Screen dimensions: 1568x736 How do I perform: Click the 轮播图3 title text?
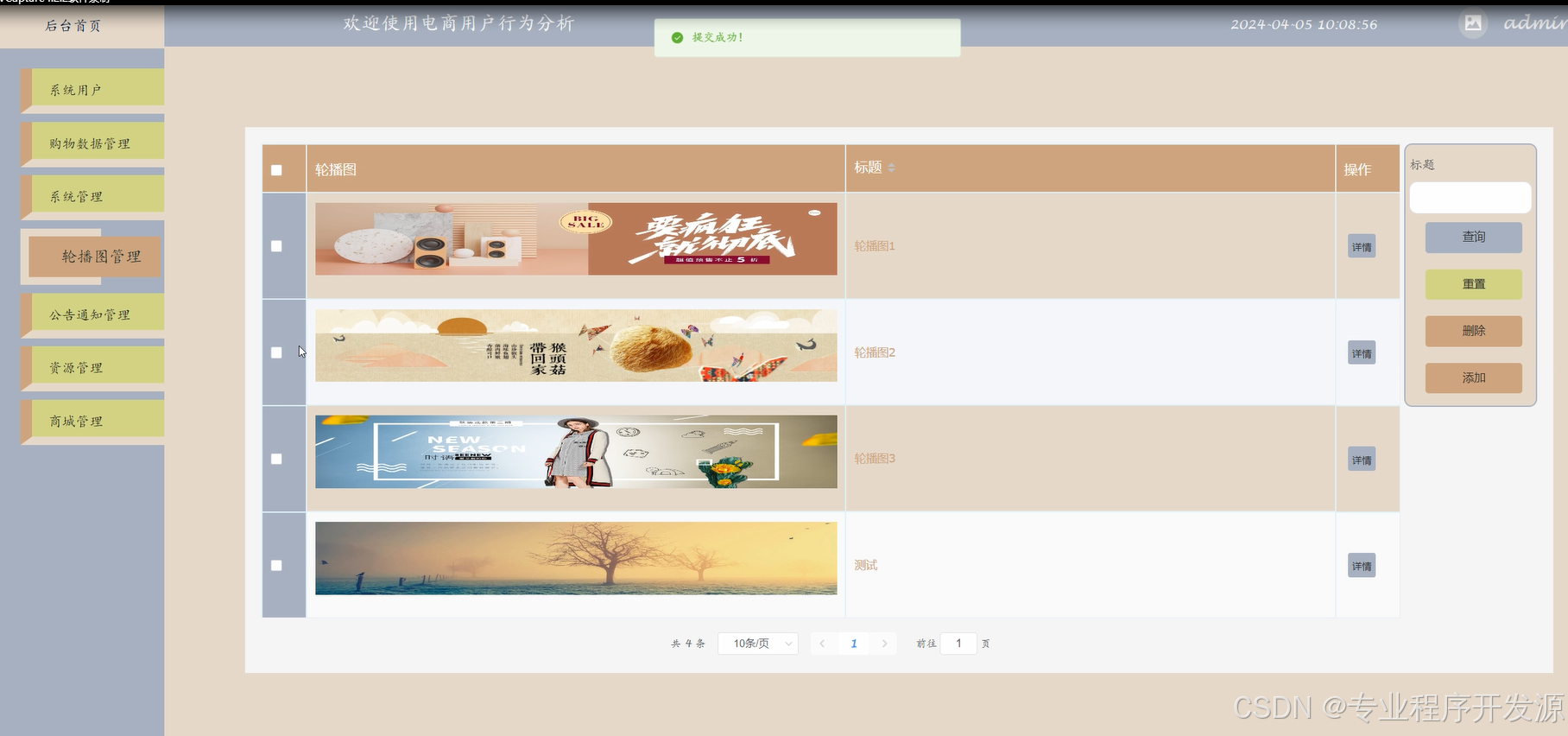875,459
